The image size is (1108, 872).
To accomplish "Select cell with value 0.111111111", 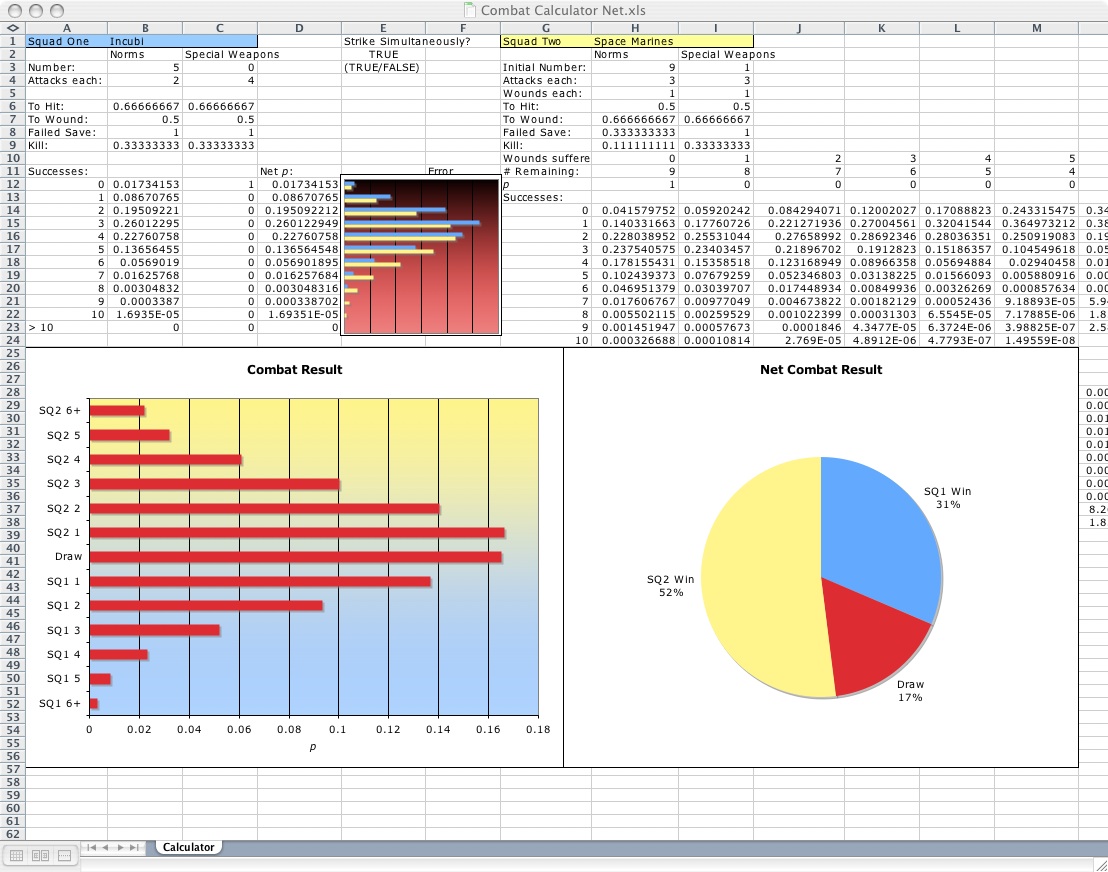I will point(635,145).
